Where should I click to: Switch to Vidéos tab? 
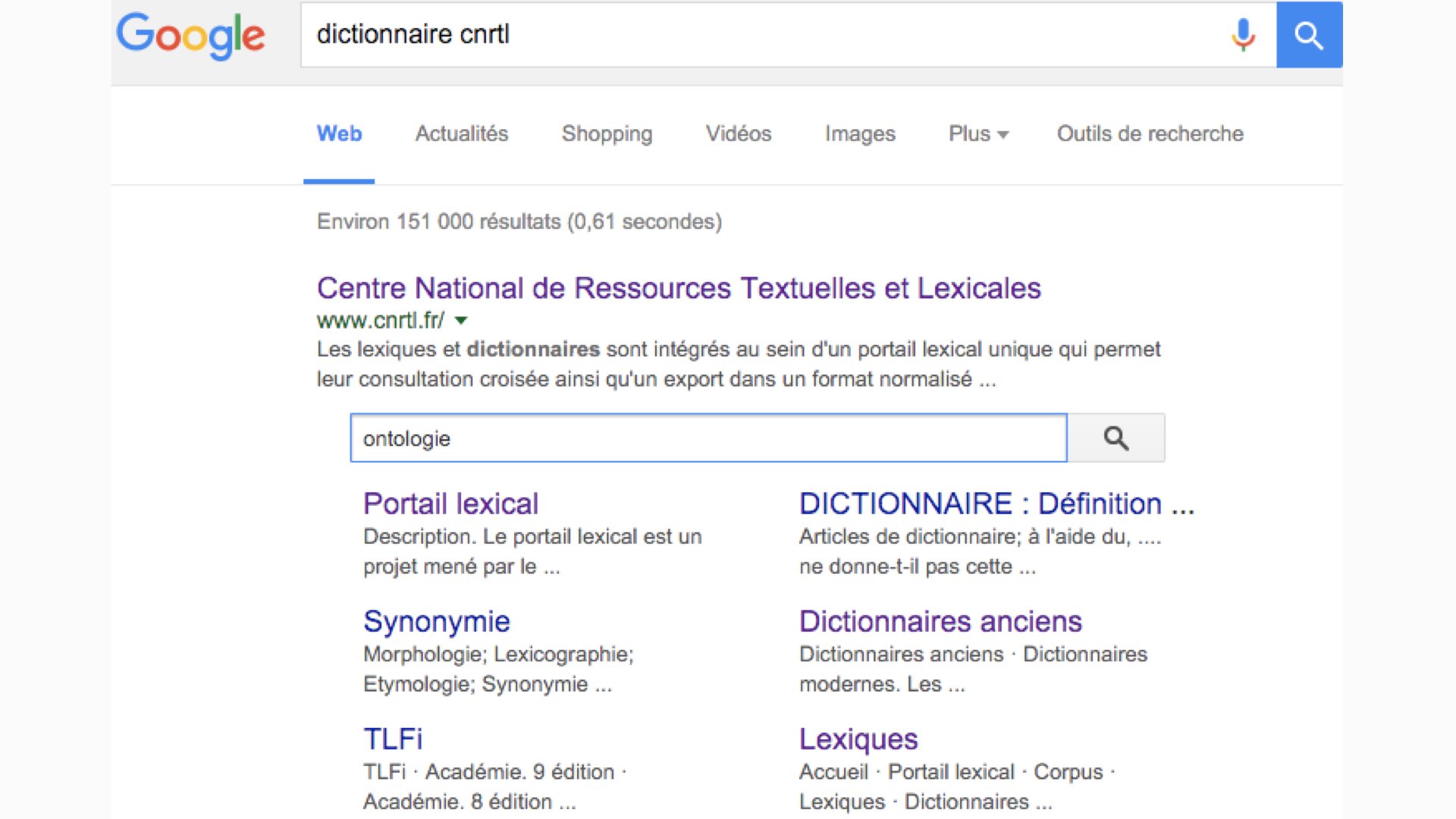pos(739,133)
